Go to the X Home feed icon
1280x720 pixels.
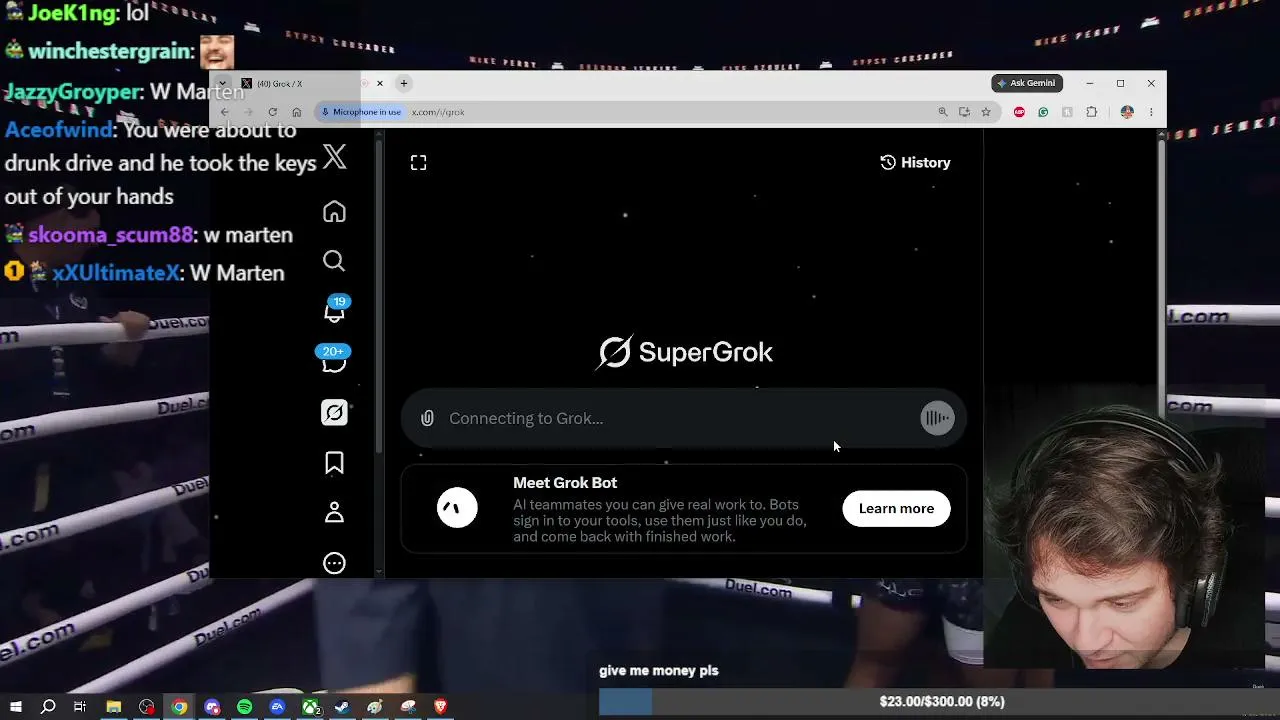tap(334, 212)
